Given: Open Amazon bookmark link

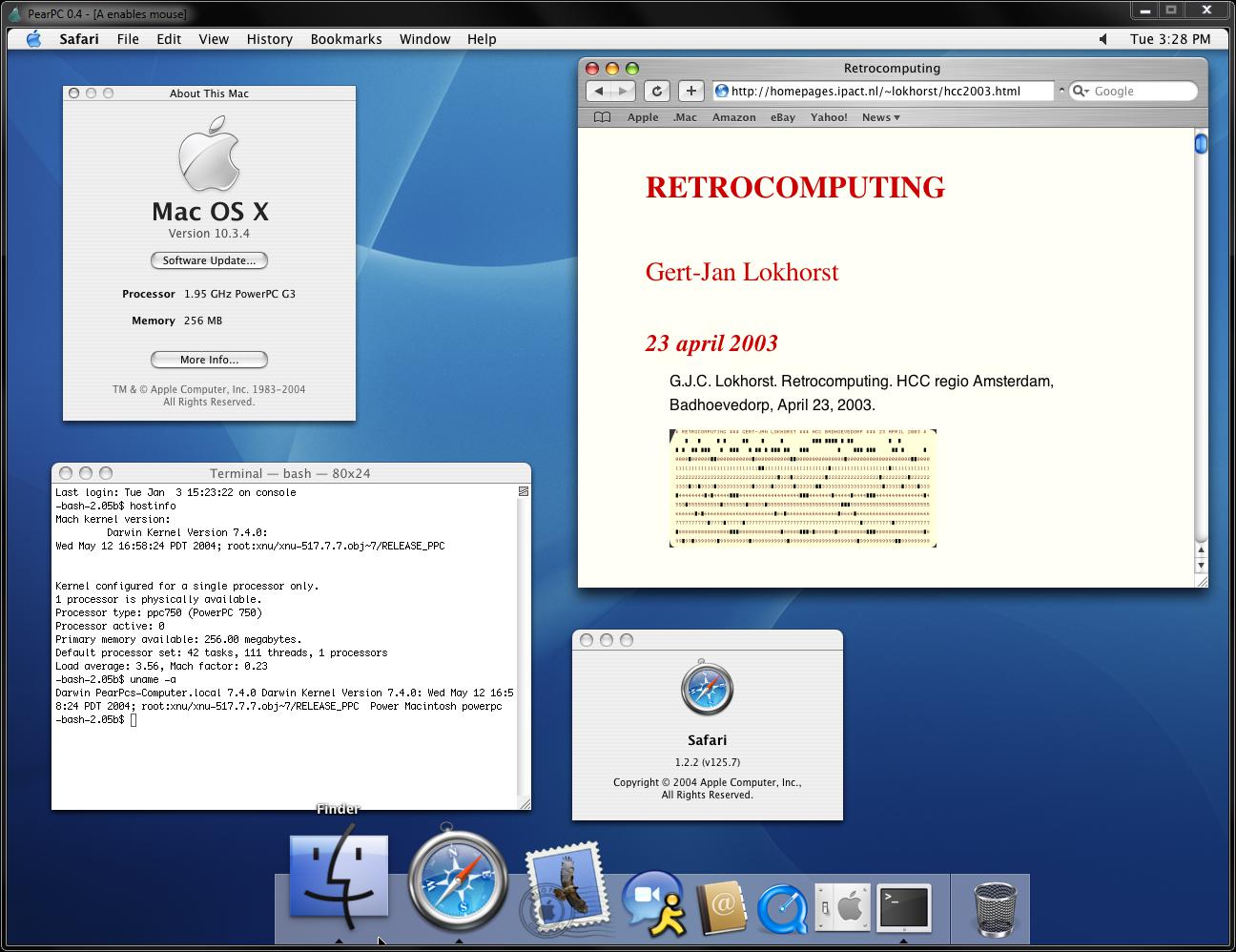Looking at the screenshot, I should pyautogui.click(x=734, y=117).
